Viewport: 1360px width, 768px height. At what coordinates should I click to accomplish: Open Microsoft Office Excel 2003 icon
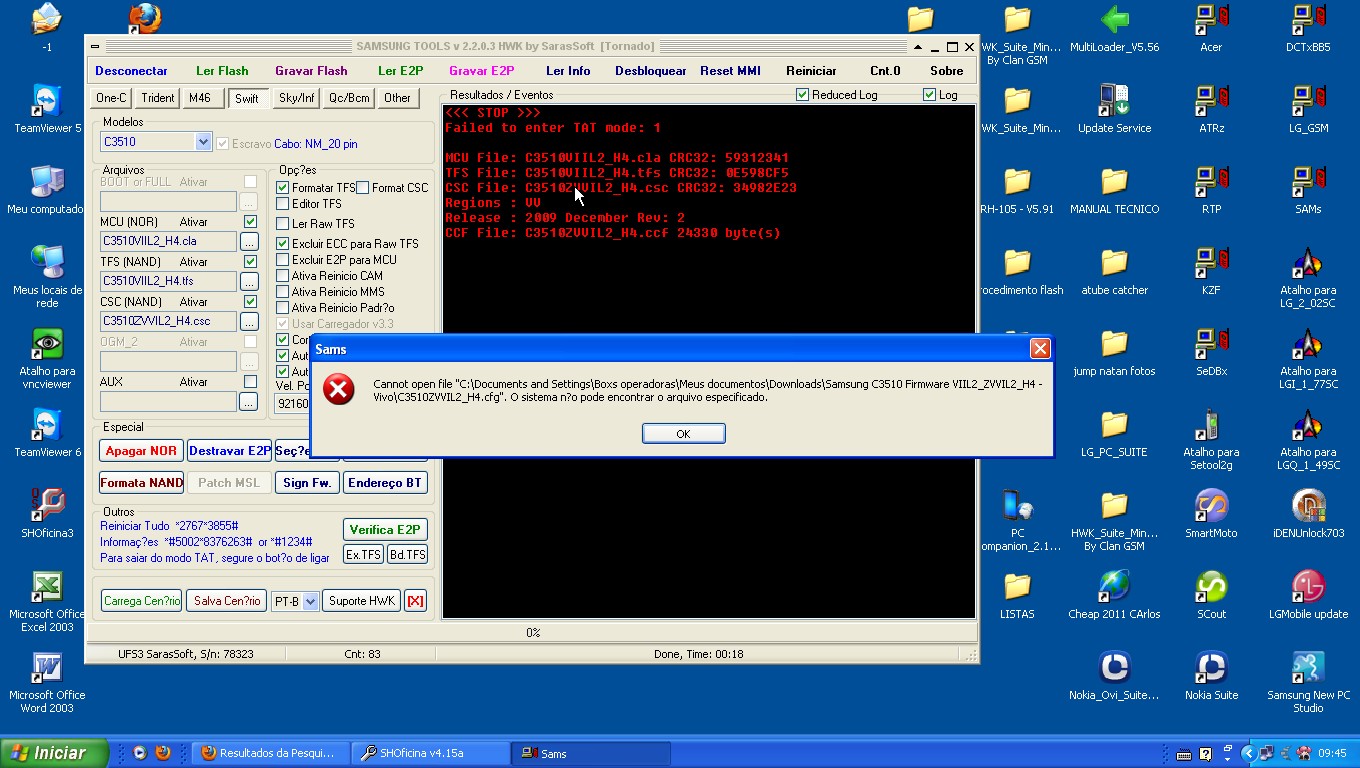tap(47, 602)
